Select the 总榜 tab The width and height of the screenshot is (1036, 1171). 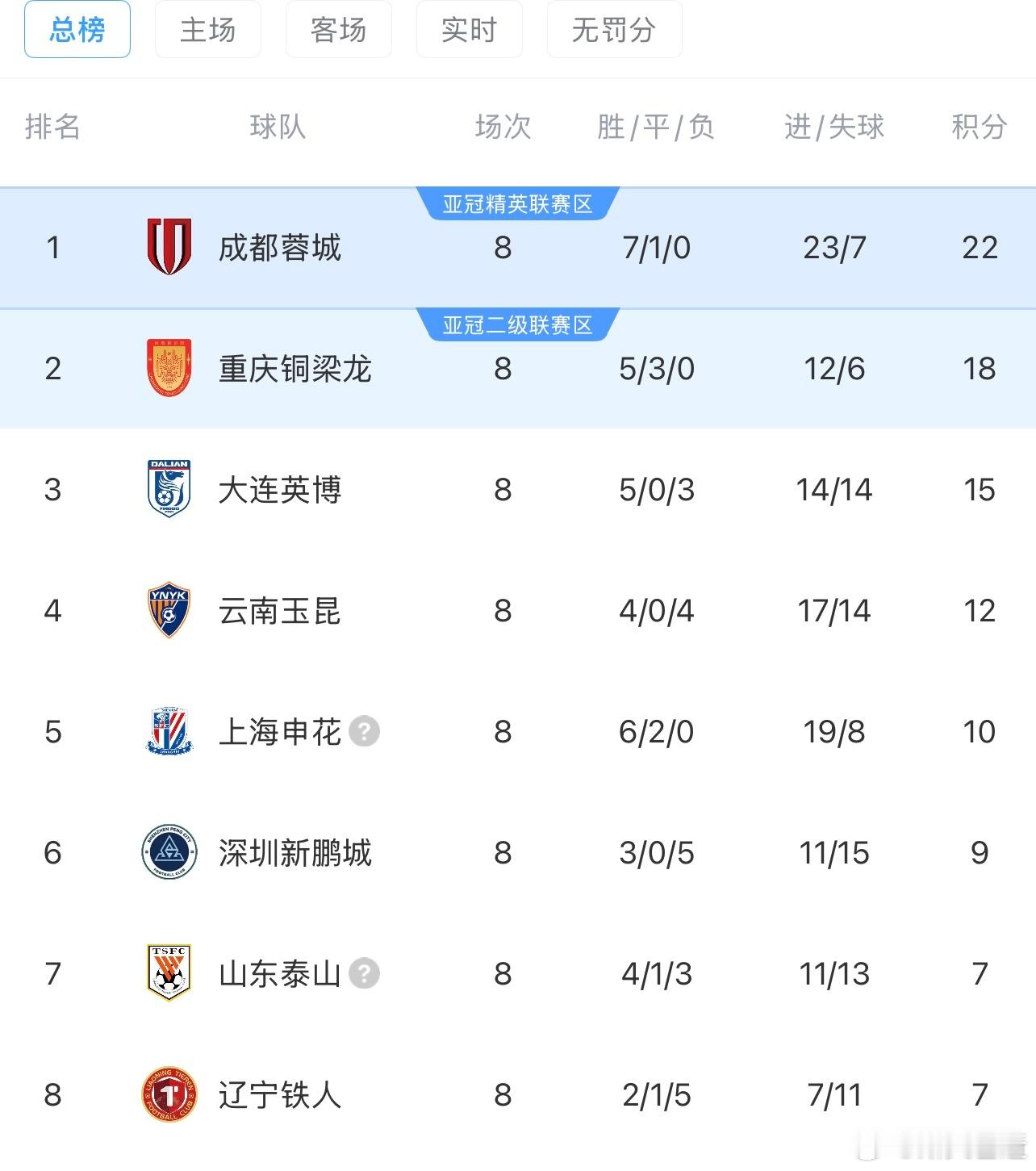click(x=77, y=30)
